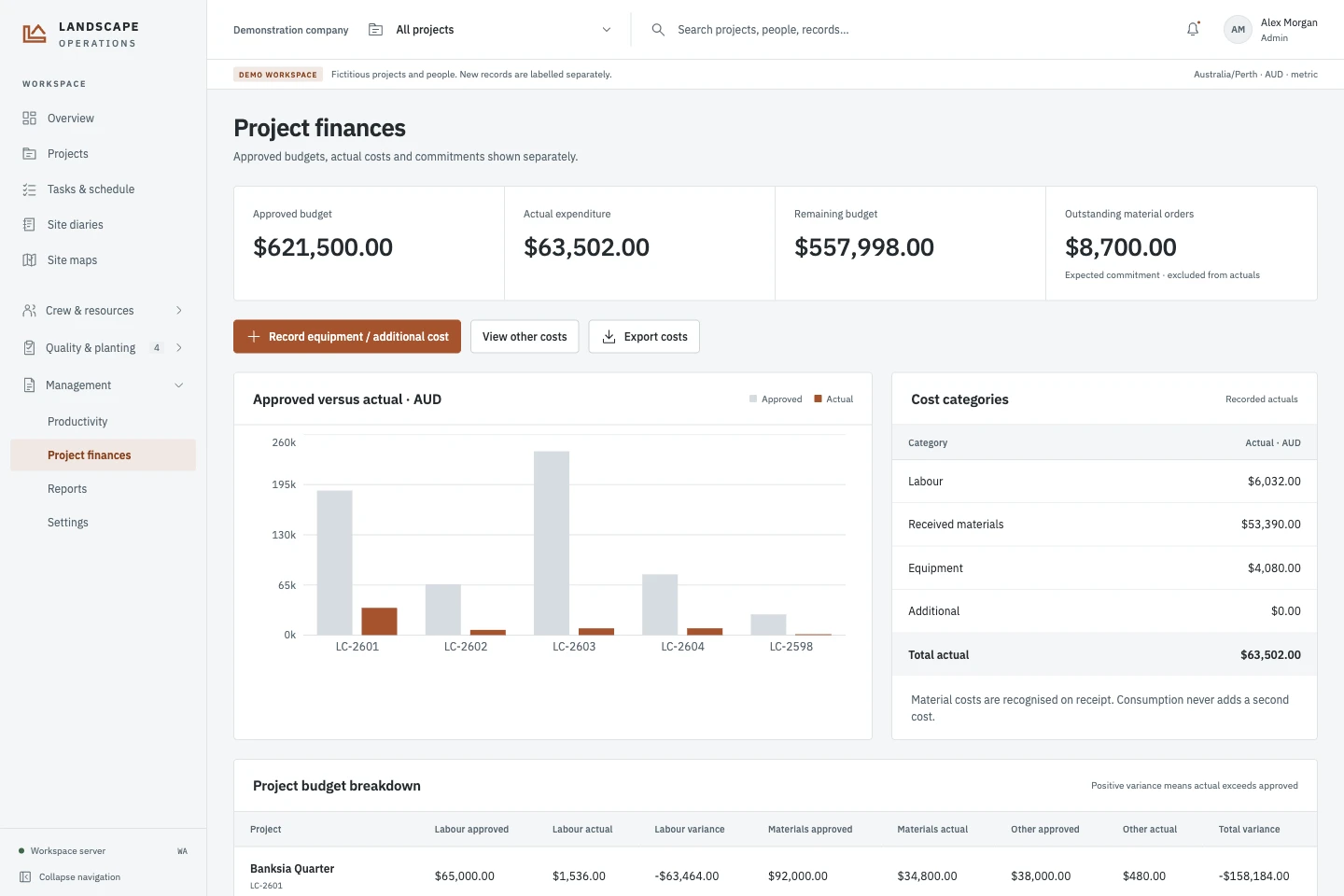Click the Materials approved column header

click(x=810, y=830)
